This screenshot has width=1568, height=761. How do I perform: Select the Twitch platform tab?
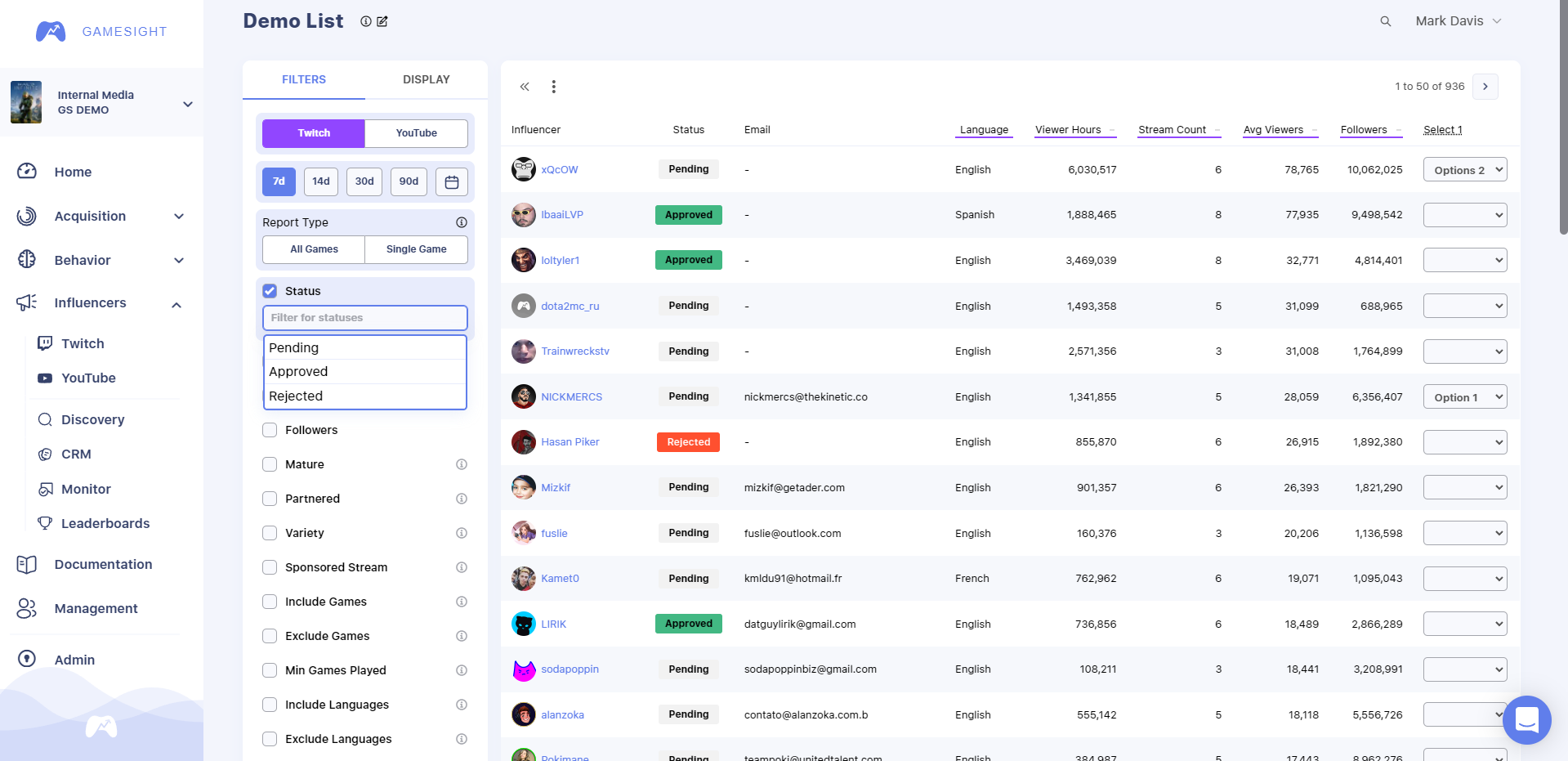314,133
